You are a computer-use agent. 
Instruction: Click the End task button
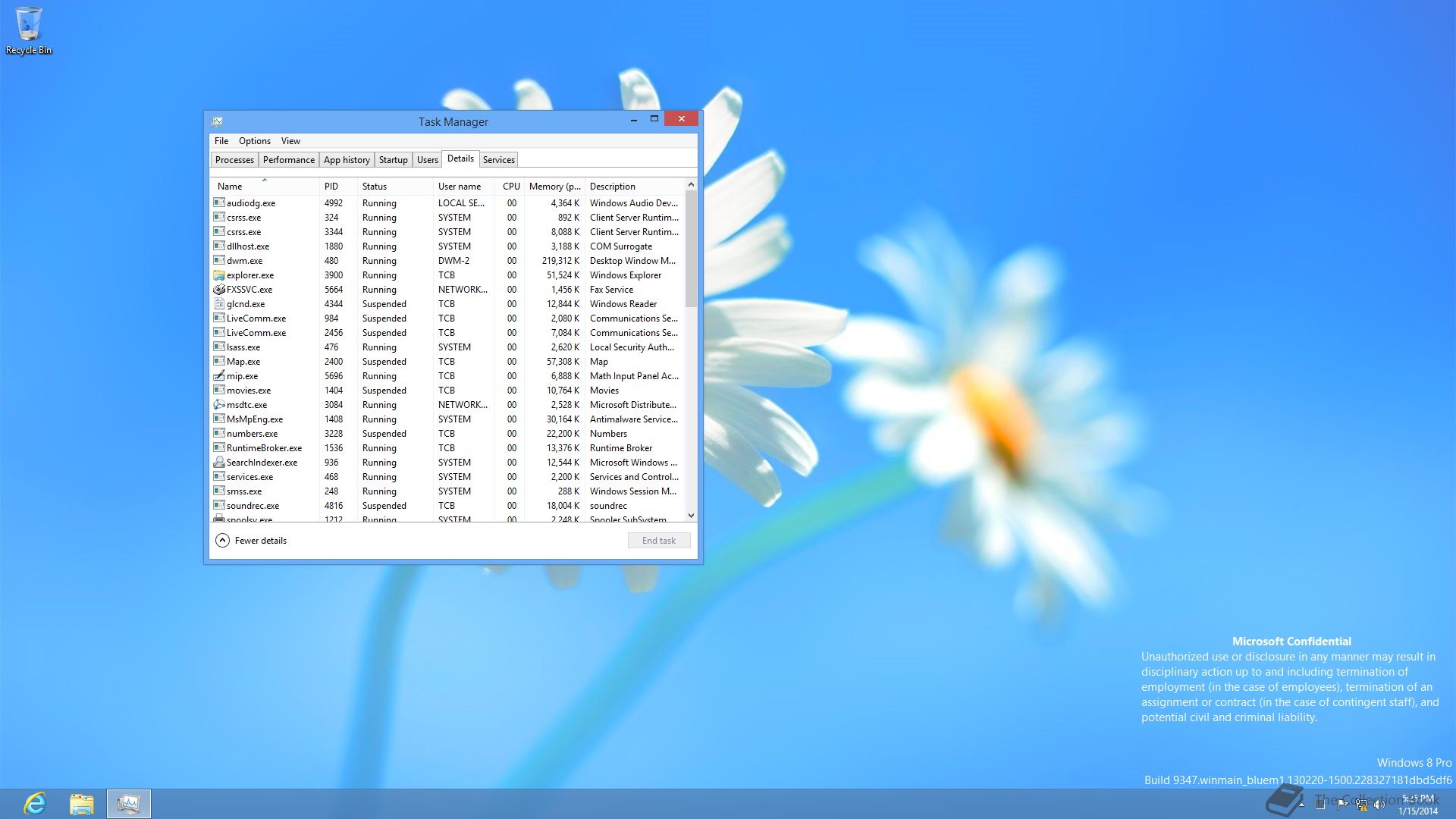click(658, 541)
